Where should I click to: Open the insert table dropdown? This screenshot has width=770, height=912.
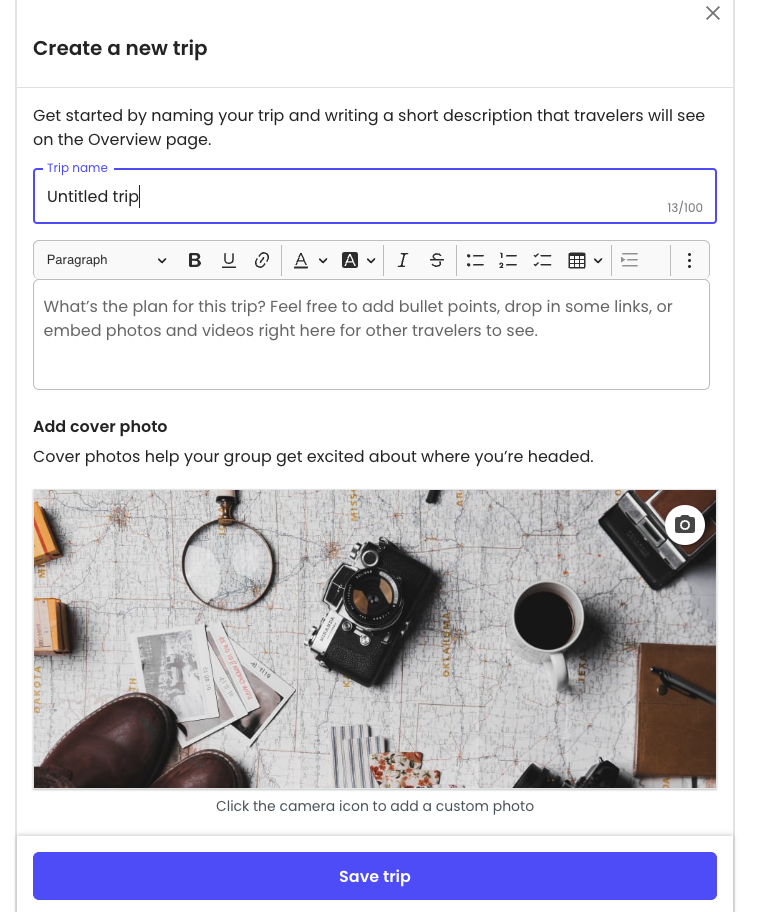pos(585,260)
